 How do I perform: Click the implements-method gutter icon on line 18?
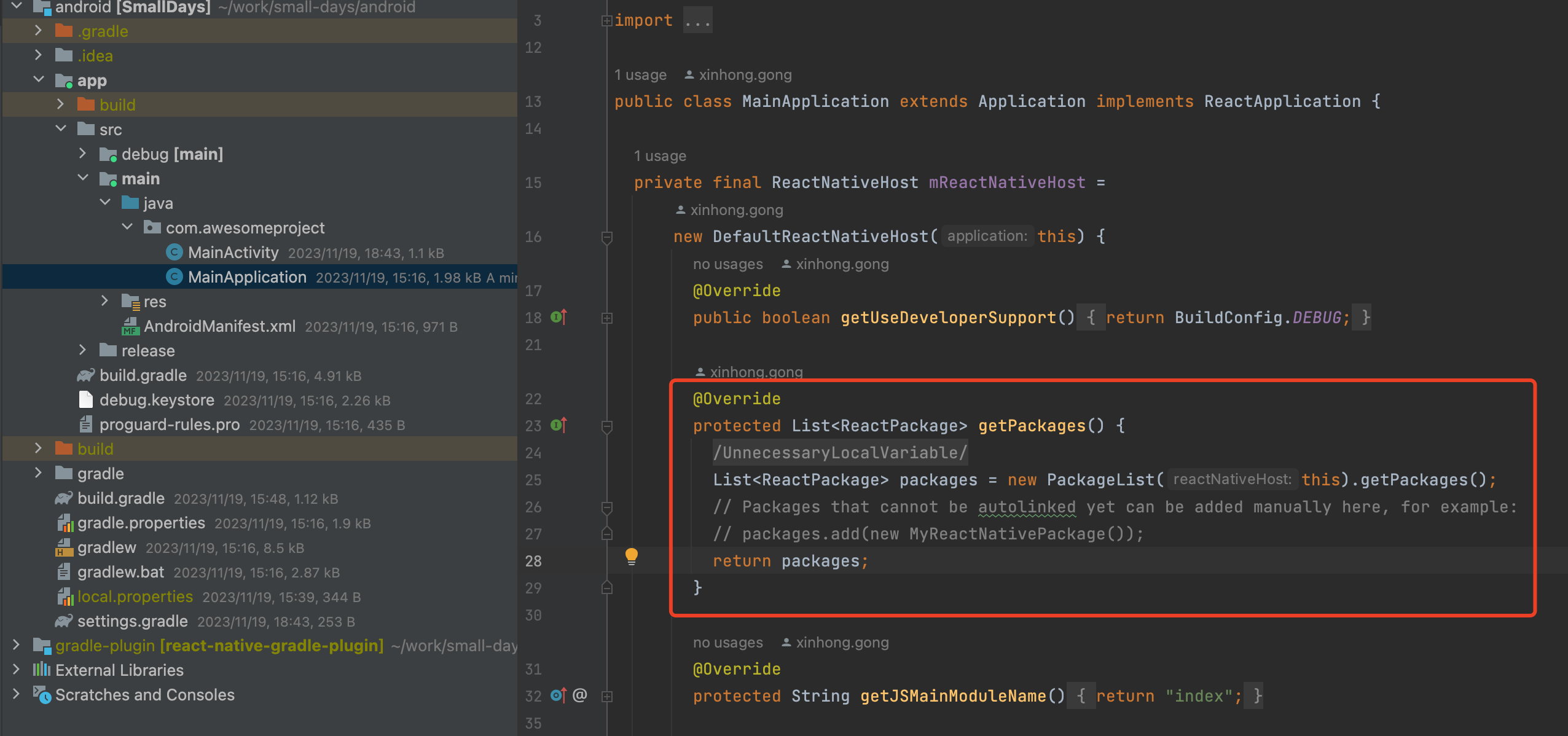click(x=559, y=317)
